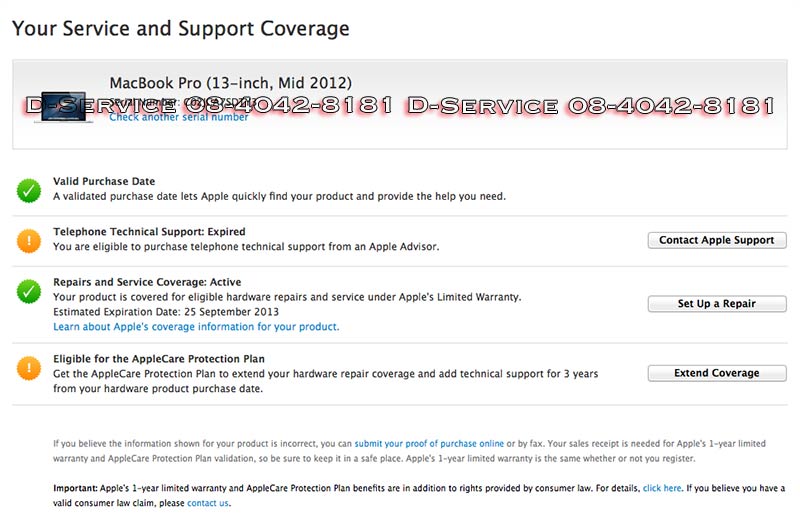Click the Your Service and Support Coverage heading
The image size is (800, 521).
pos(181,29)
